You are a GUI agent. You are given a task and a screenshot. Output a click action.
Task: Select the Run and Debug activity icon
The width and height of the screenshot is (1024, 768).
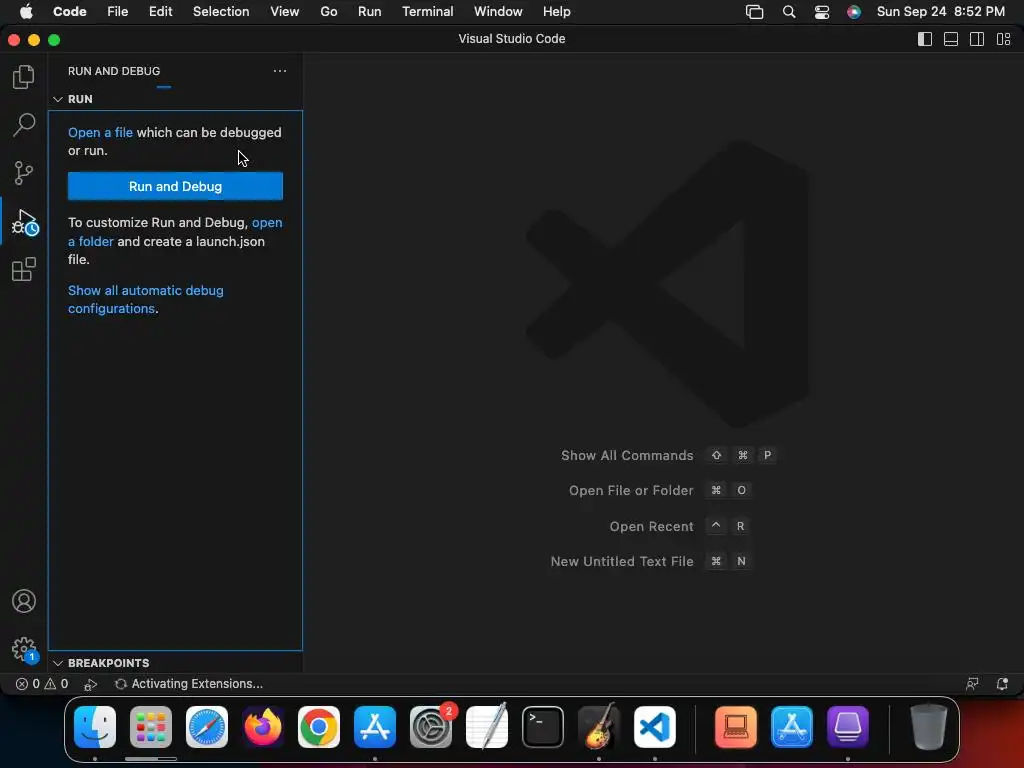coord(25,222)
